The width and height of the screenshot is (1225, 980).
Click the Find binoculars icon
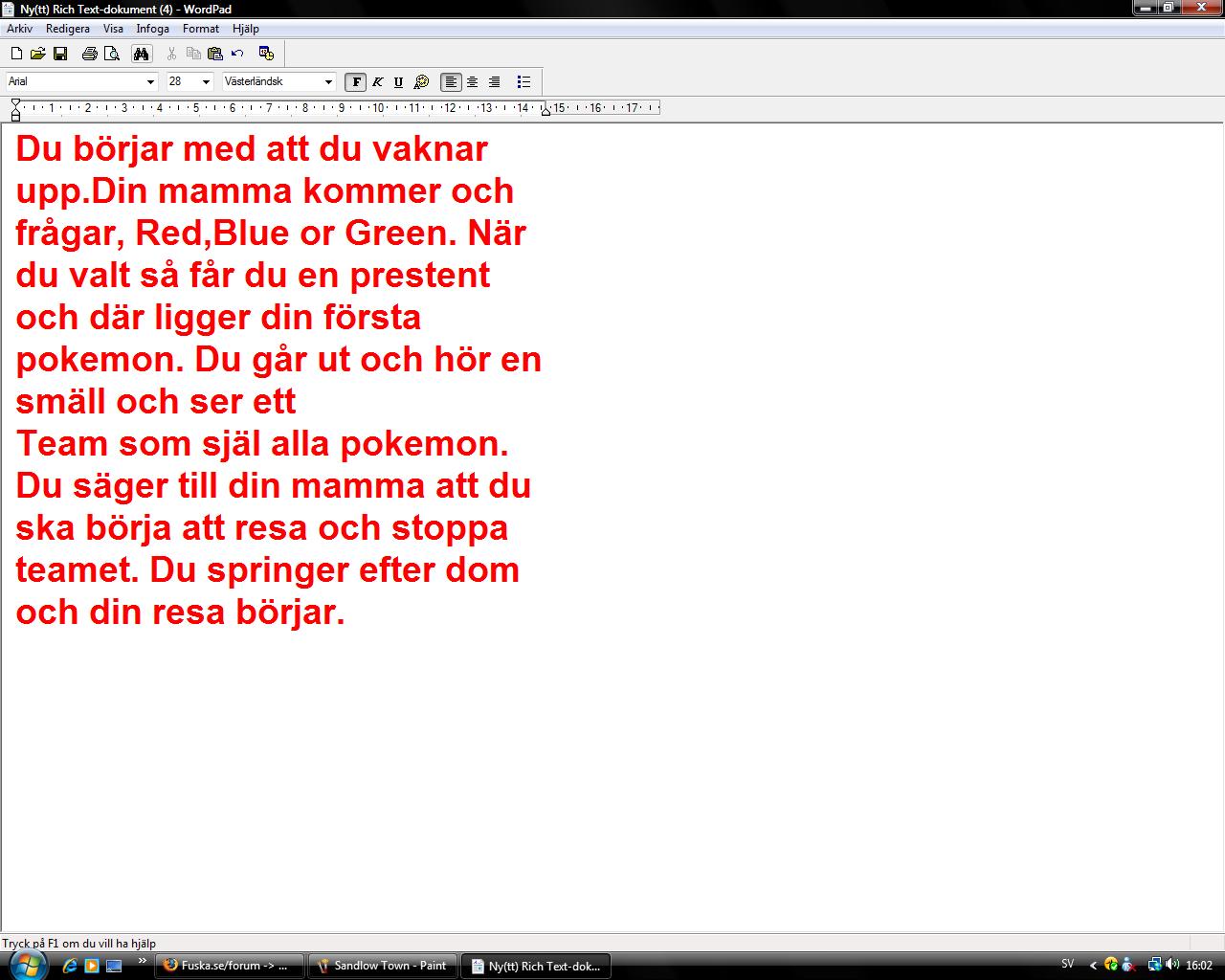click(141, 54)
